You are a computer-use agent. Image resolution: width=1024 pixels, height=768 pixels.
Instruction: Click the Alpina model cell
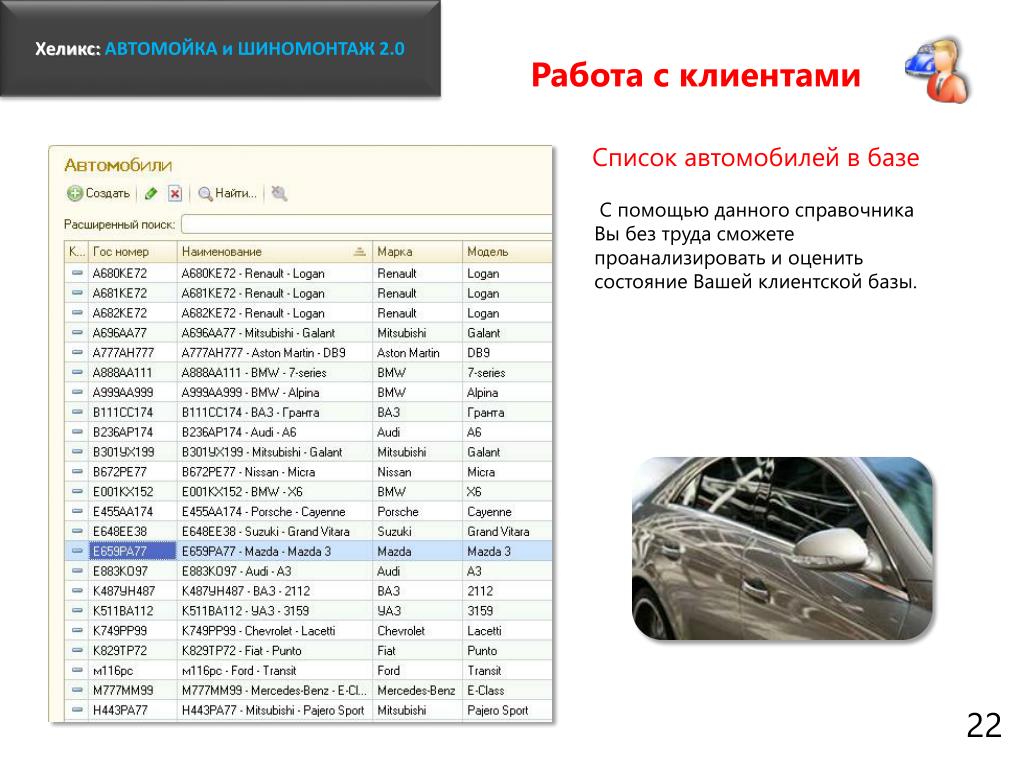507,392
